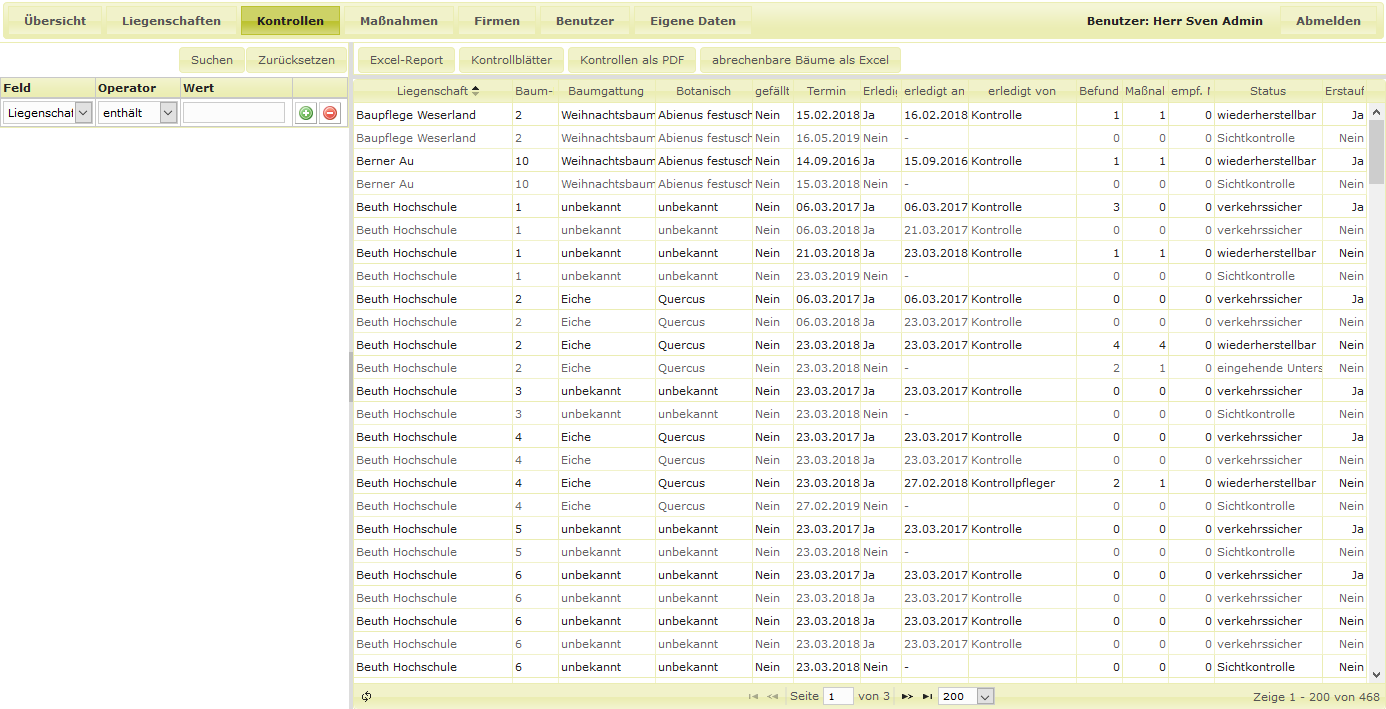Screen dimensions: 1386x709
Task: Click the date 27.02.2019 cell
Action: [x=827, y=506]
